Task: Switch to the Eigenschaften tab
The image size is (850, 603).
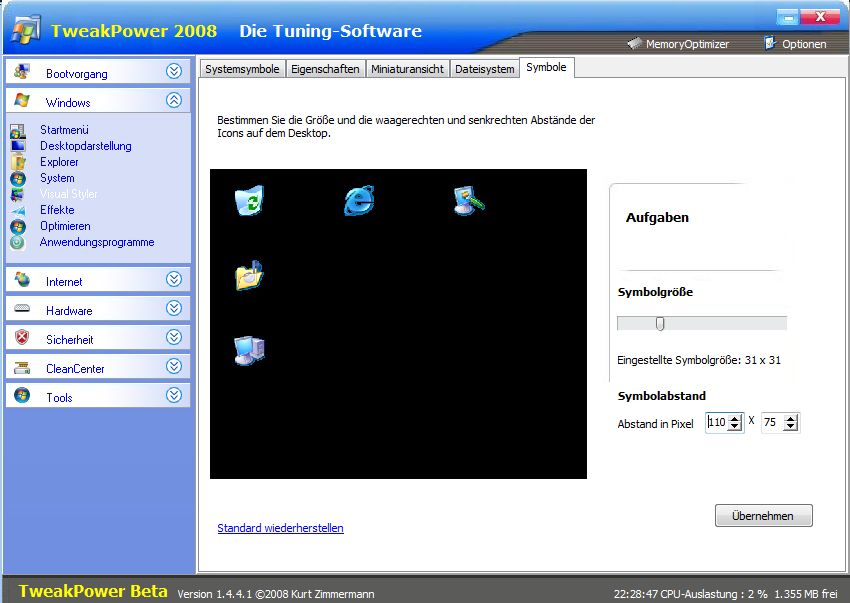Action: (x=325, y=69)
